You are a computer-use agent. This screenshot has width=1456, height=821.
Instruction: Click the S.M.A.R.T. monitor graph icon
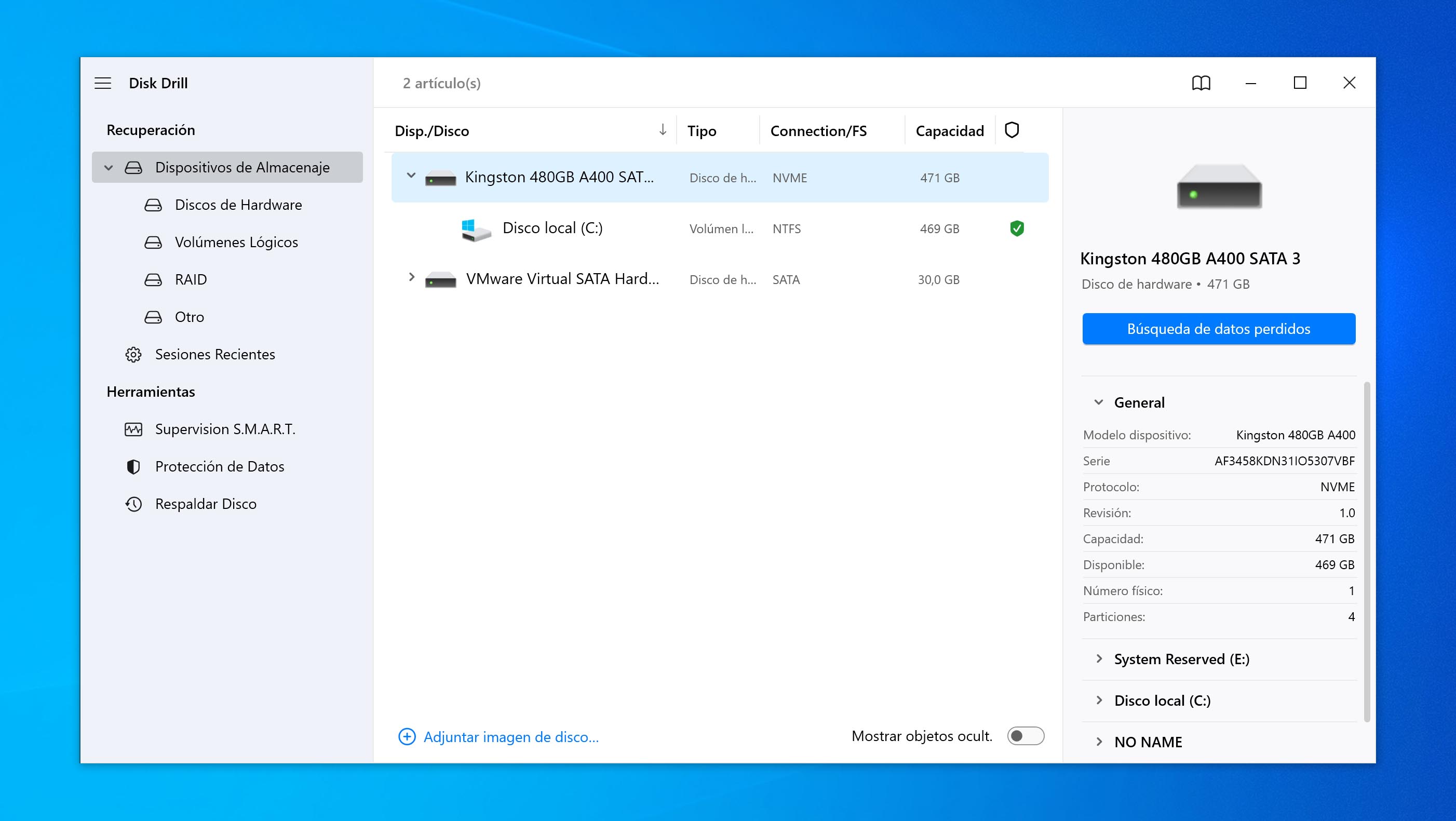coord(133,429)
